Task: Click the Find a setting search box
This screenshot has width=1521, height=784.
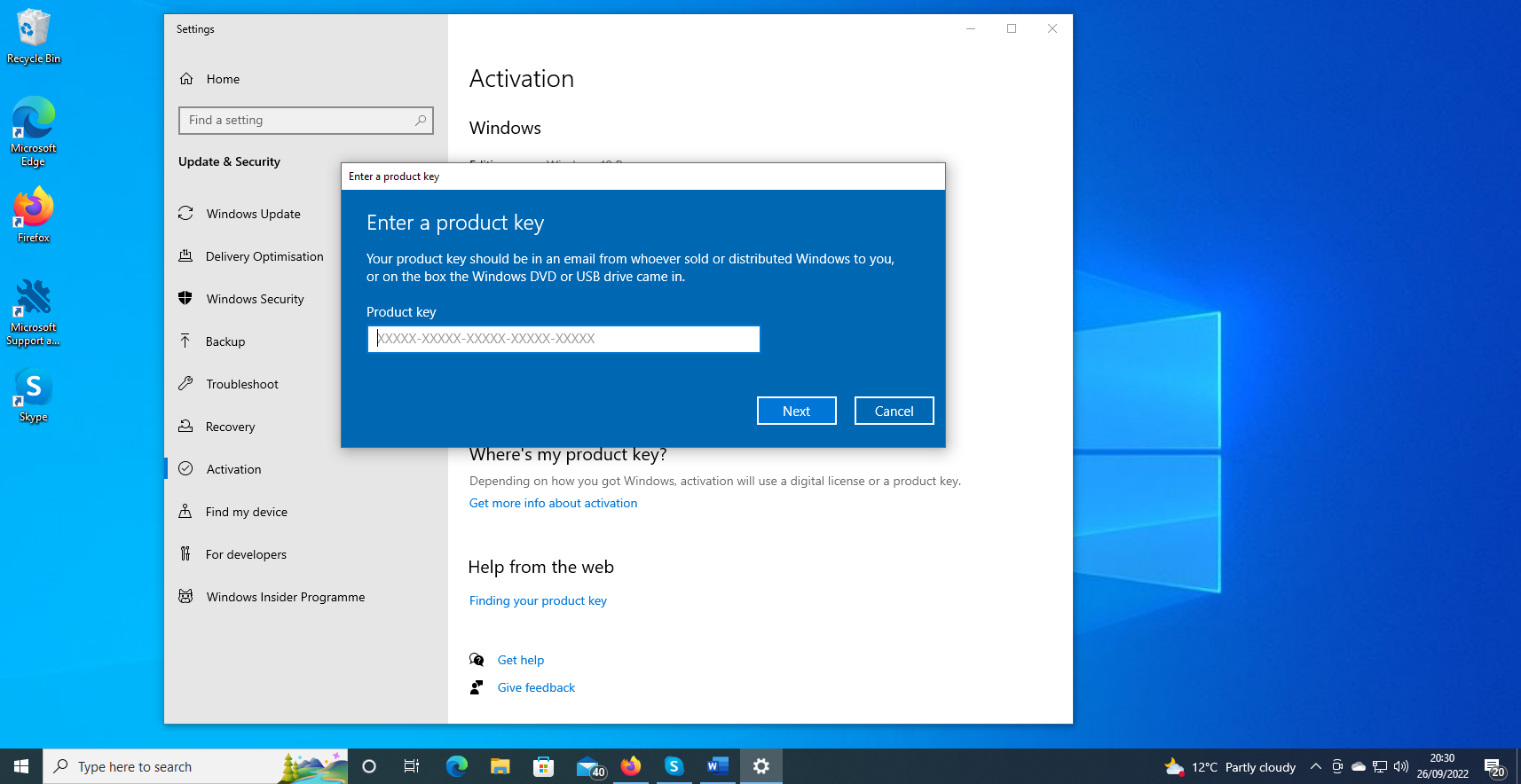Action: 305,121
